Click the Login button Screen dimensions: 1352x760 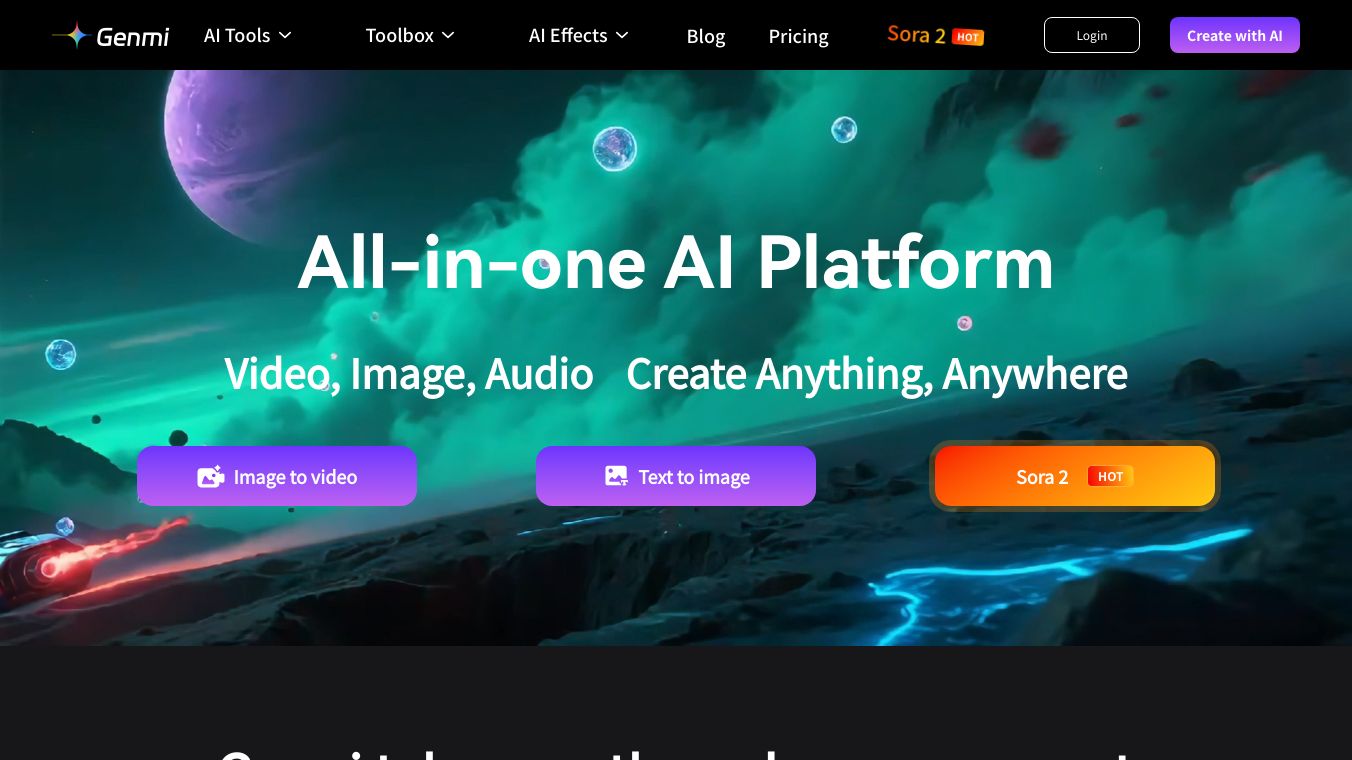(1092, 35)
